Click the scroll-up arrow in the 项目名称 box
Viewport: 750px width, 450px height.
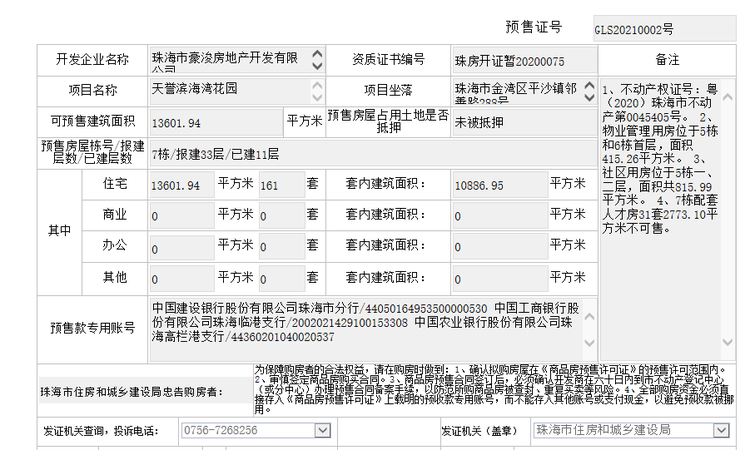[317, 86]
